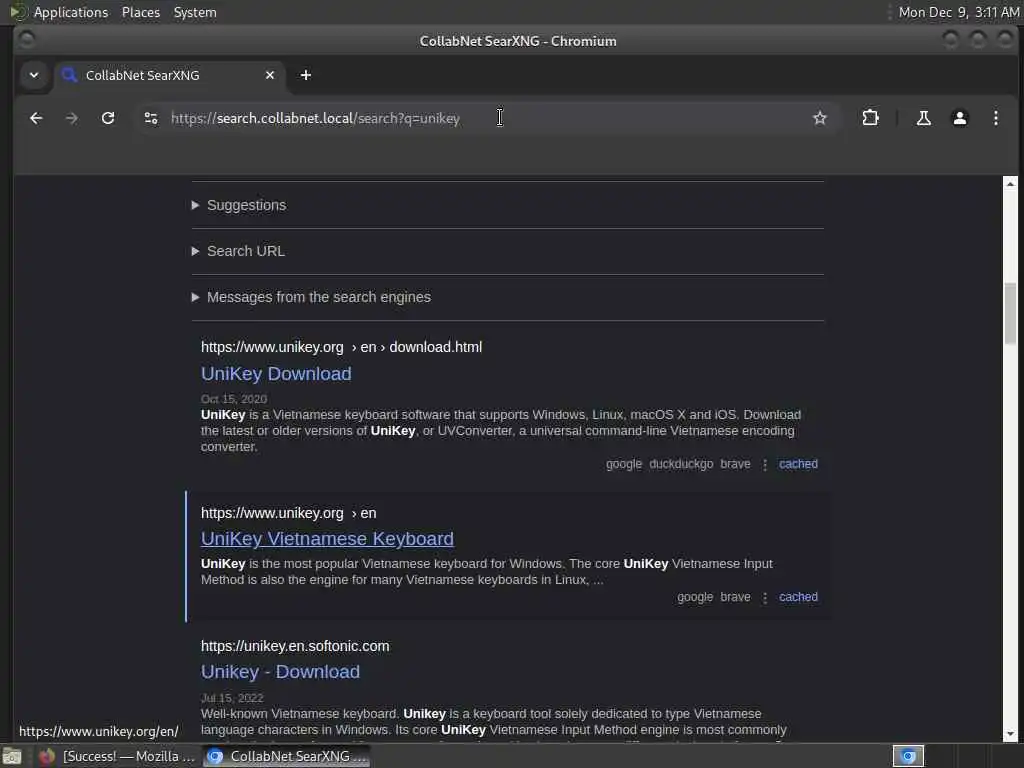The image size is (1024, 768).
Task: Open the Unikey - Download softonic link
Action: tap(280, 672)
